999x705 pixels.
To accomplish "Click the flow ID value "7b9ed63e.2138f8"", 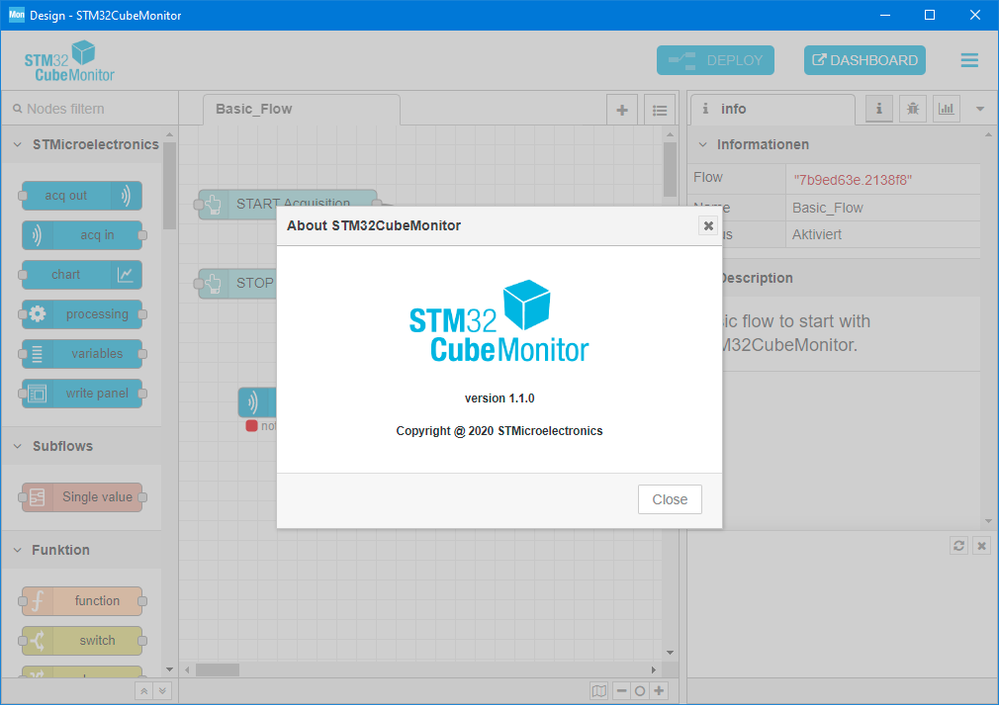I will [x=852, y=180].
